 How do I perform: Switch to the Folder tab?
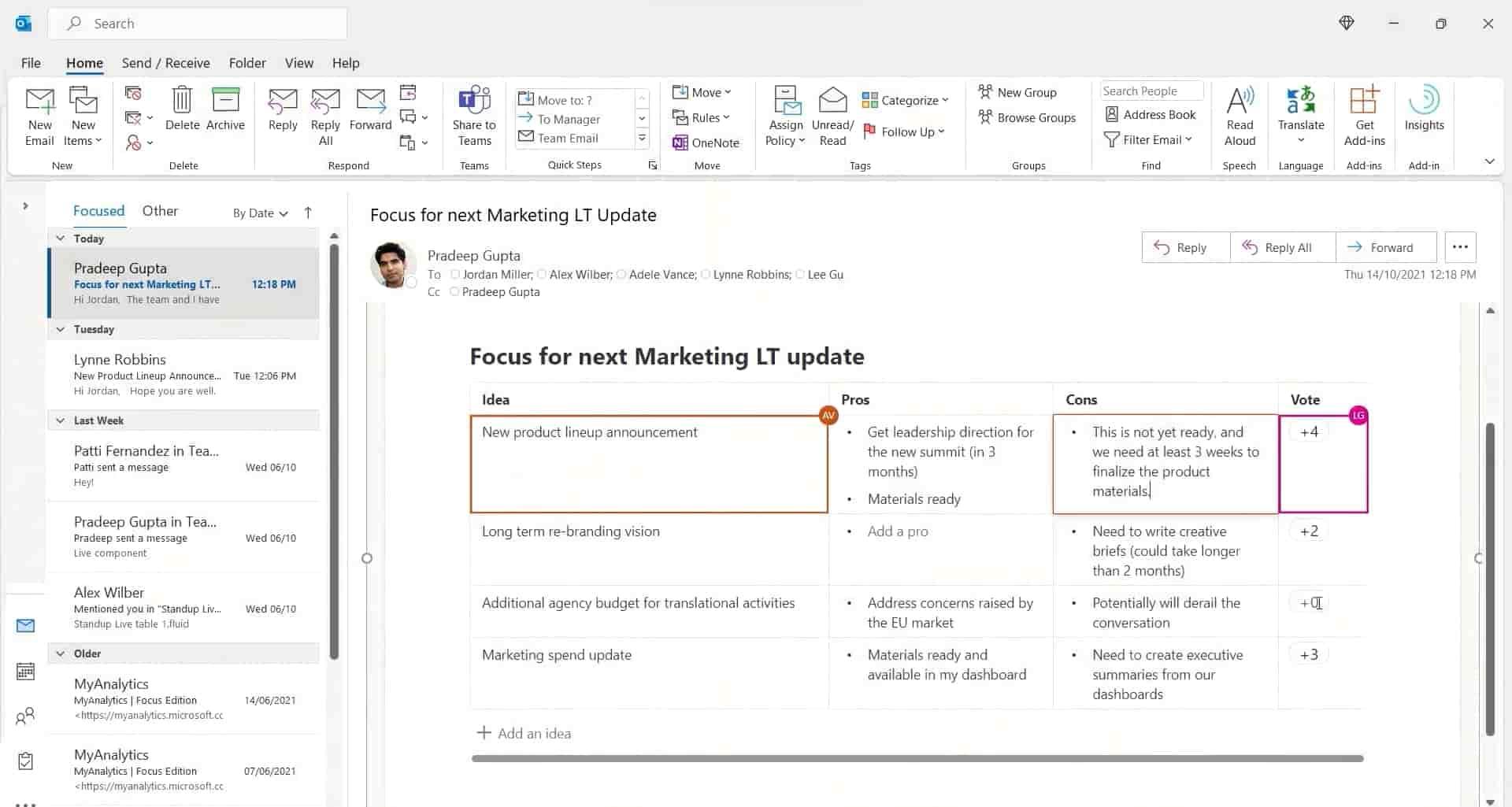click(247, 63)
